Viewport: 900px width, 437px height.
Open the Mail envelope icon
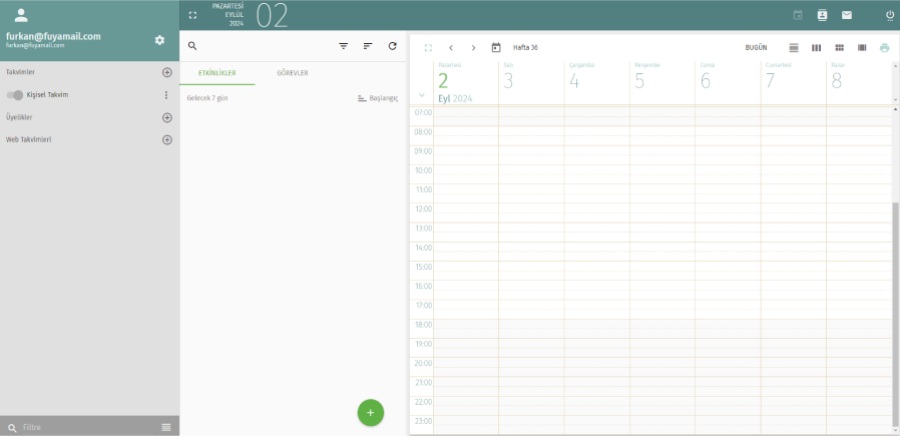click(x=846, y=15)
